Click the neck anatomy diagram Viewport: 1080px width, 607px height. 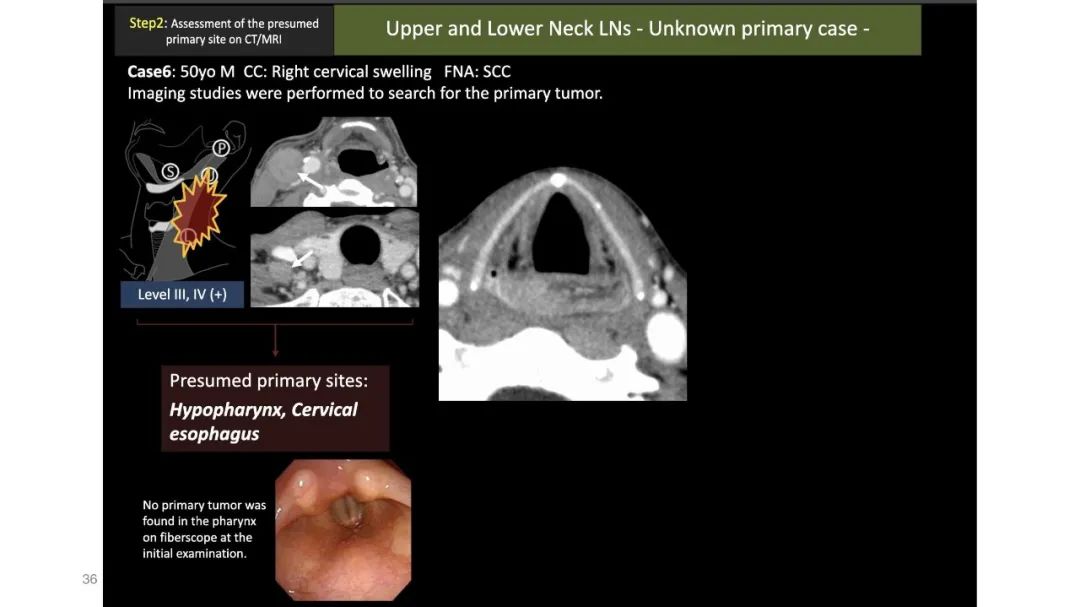185,198
